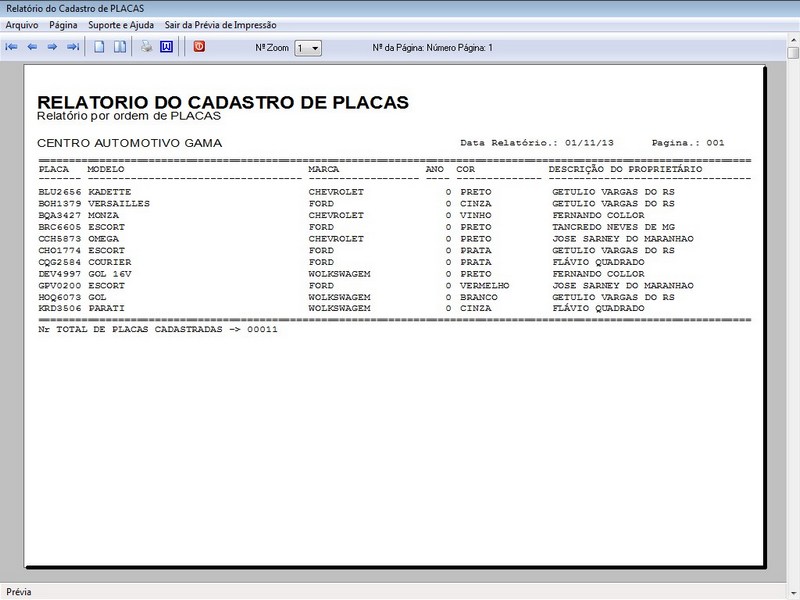
Task: Show single page view icon
Action: coord(99,47)
